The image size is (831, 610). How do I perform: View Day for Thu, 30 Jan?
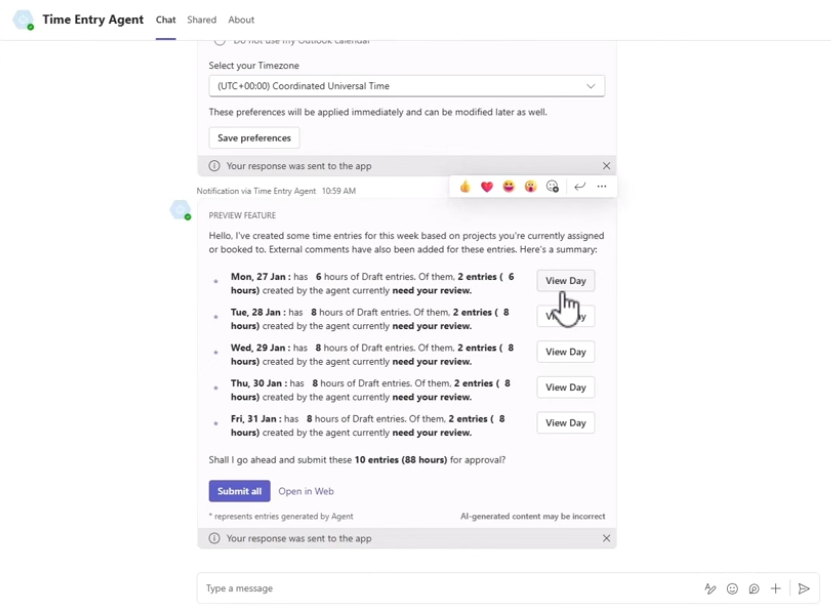pyautogui.click(x=565, y=387)
